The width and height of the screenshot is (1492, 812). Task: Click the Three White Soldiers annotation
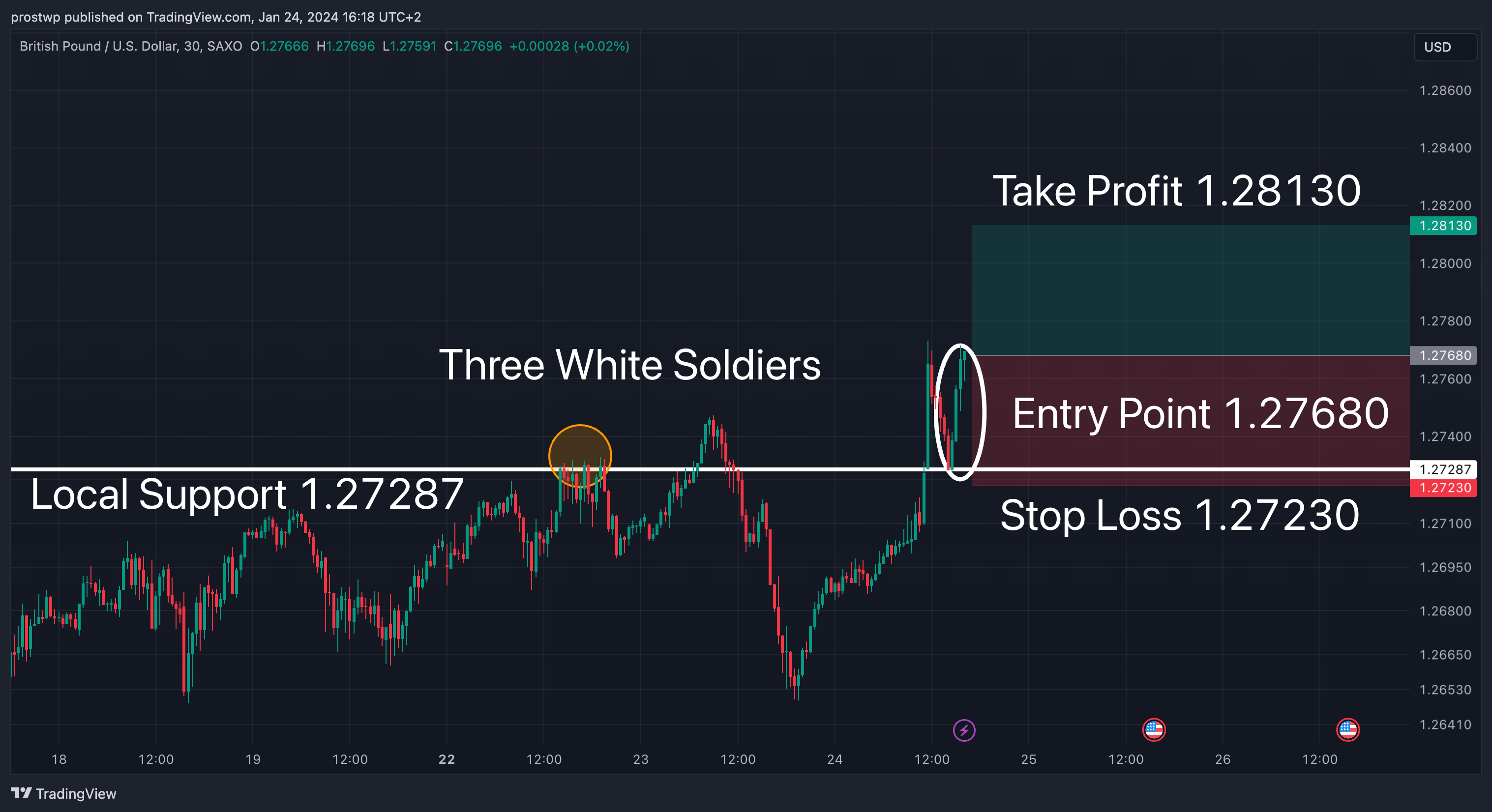pyautogui.click(x=629, y=365)
